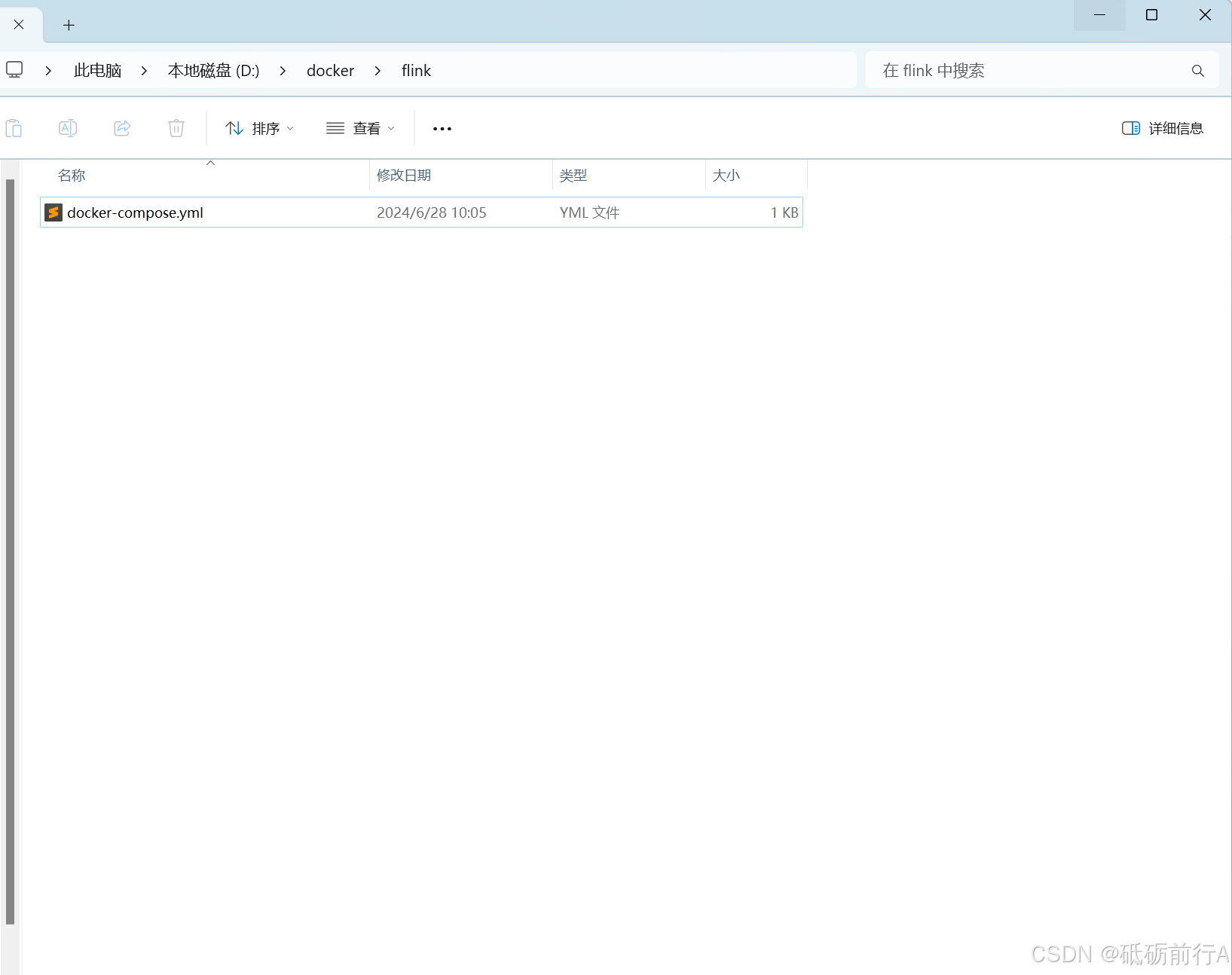
Task: Toggle sort direction on 名称 column
Action: (72, 175)
